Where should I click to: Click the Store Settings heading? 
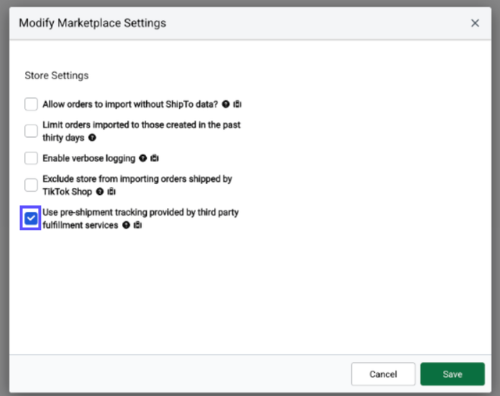point(57,75)
